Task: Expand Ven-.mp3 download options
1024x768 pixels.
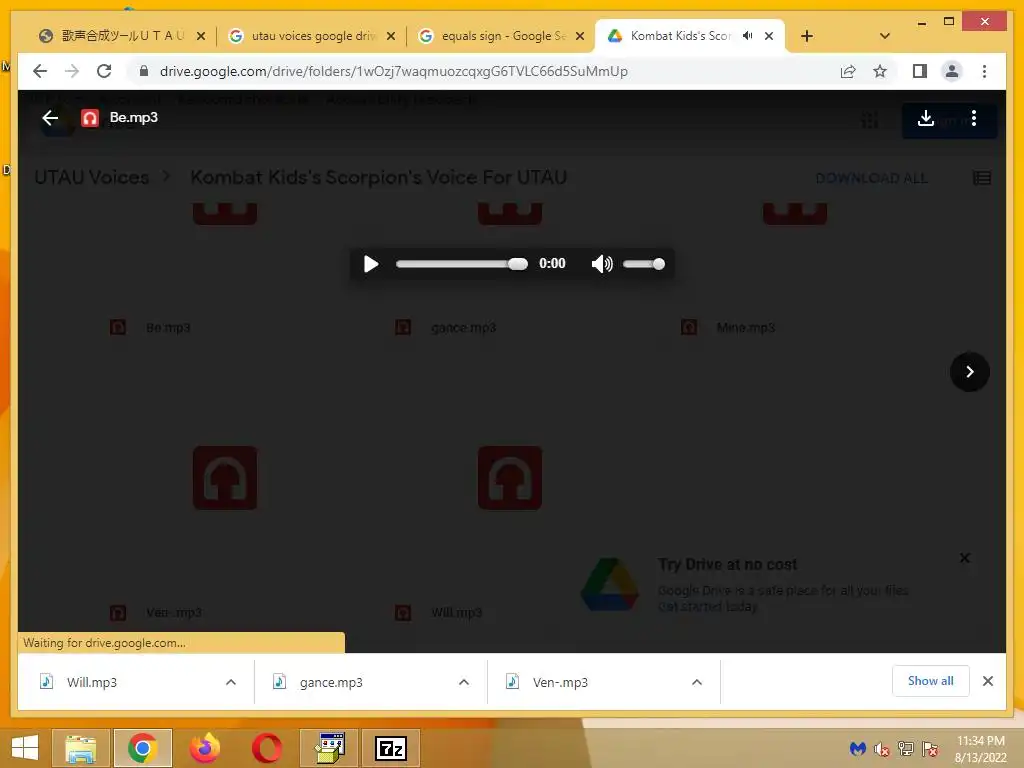Action: [697, 682]
